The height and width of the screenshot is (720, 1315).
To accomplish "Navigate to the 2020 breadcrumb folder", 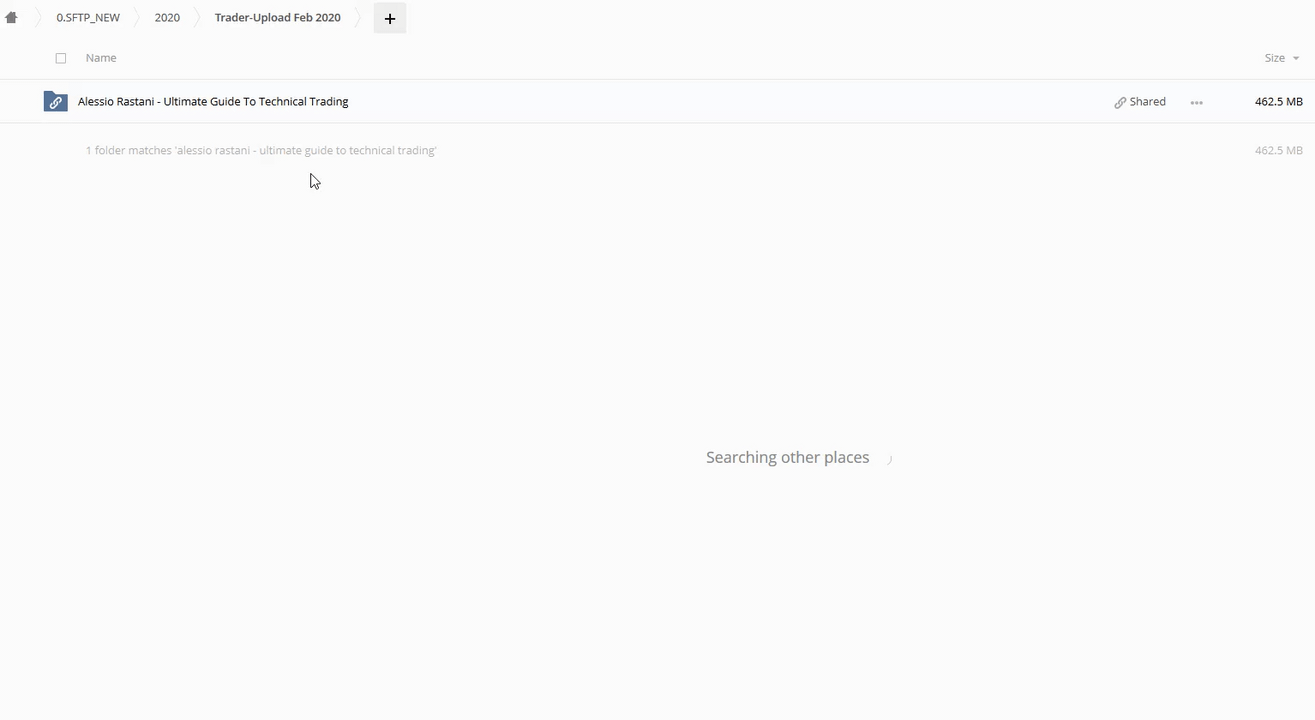I will 167,18.
